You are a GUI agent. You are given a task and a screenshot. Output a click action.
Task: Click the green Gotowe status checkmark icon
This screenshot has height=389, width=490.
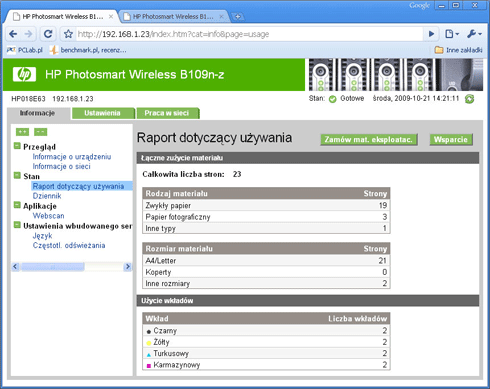[332, 99]
